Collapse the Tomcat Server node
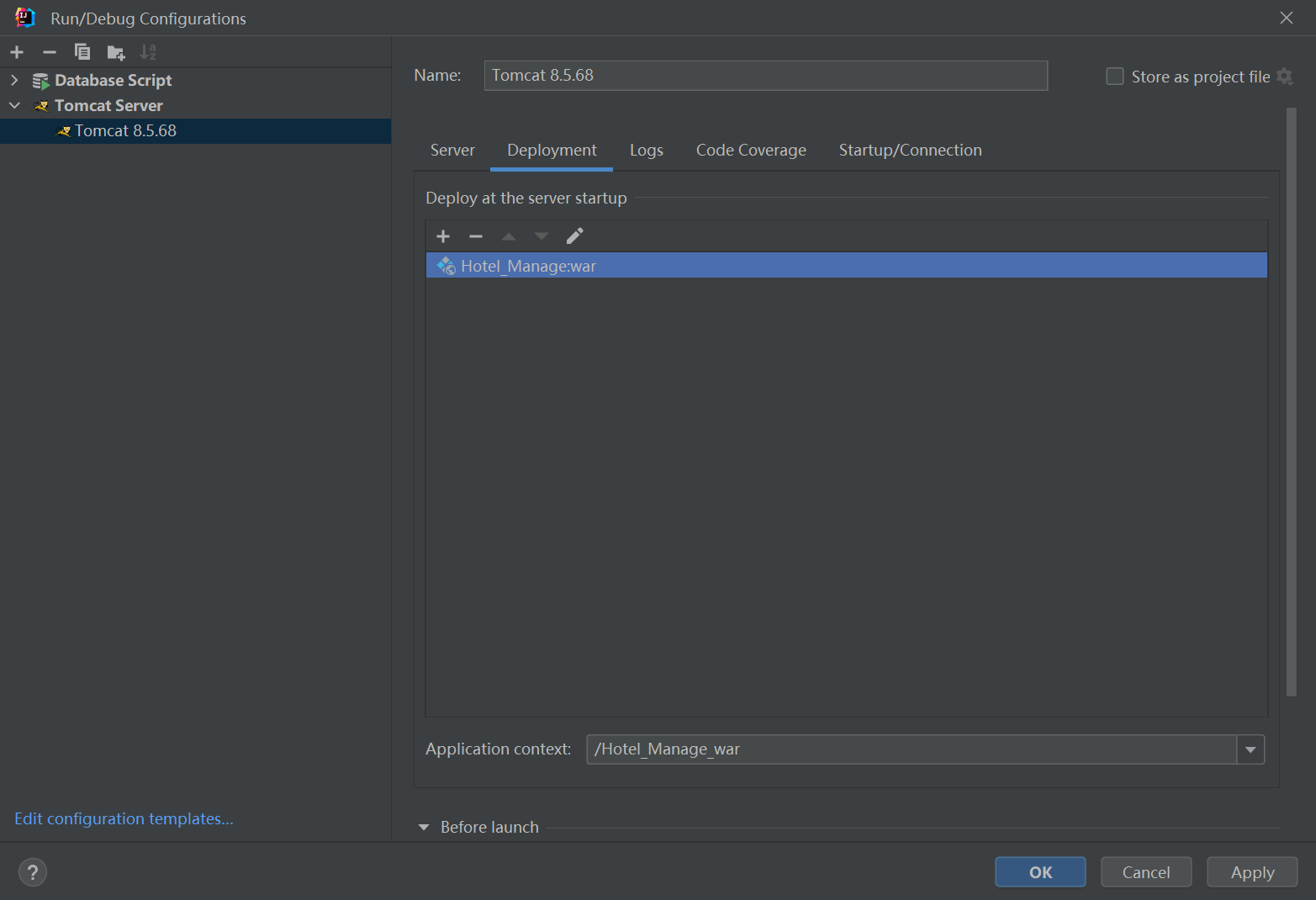This screenshot has height=900, width=1316. [14, 106]
